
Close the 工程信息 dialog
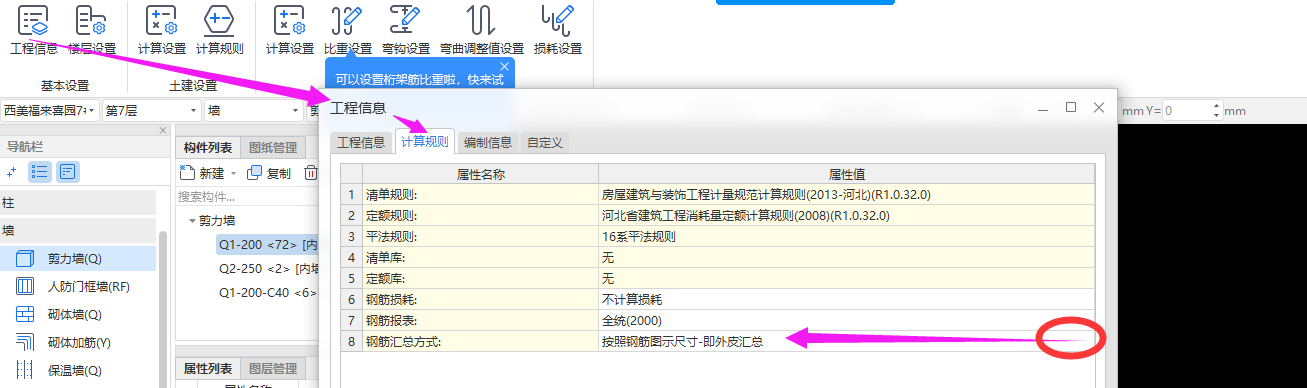point(1098,107)
